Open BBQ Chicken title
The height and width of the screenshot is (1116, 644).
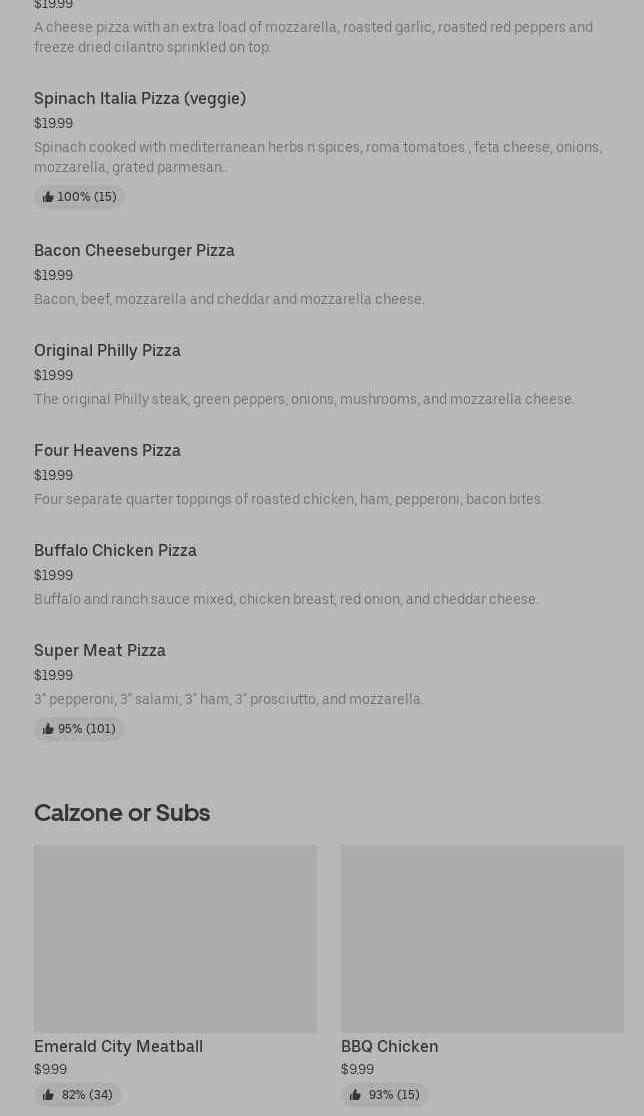tap(389, 1046)
